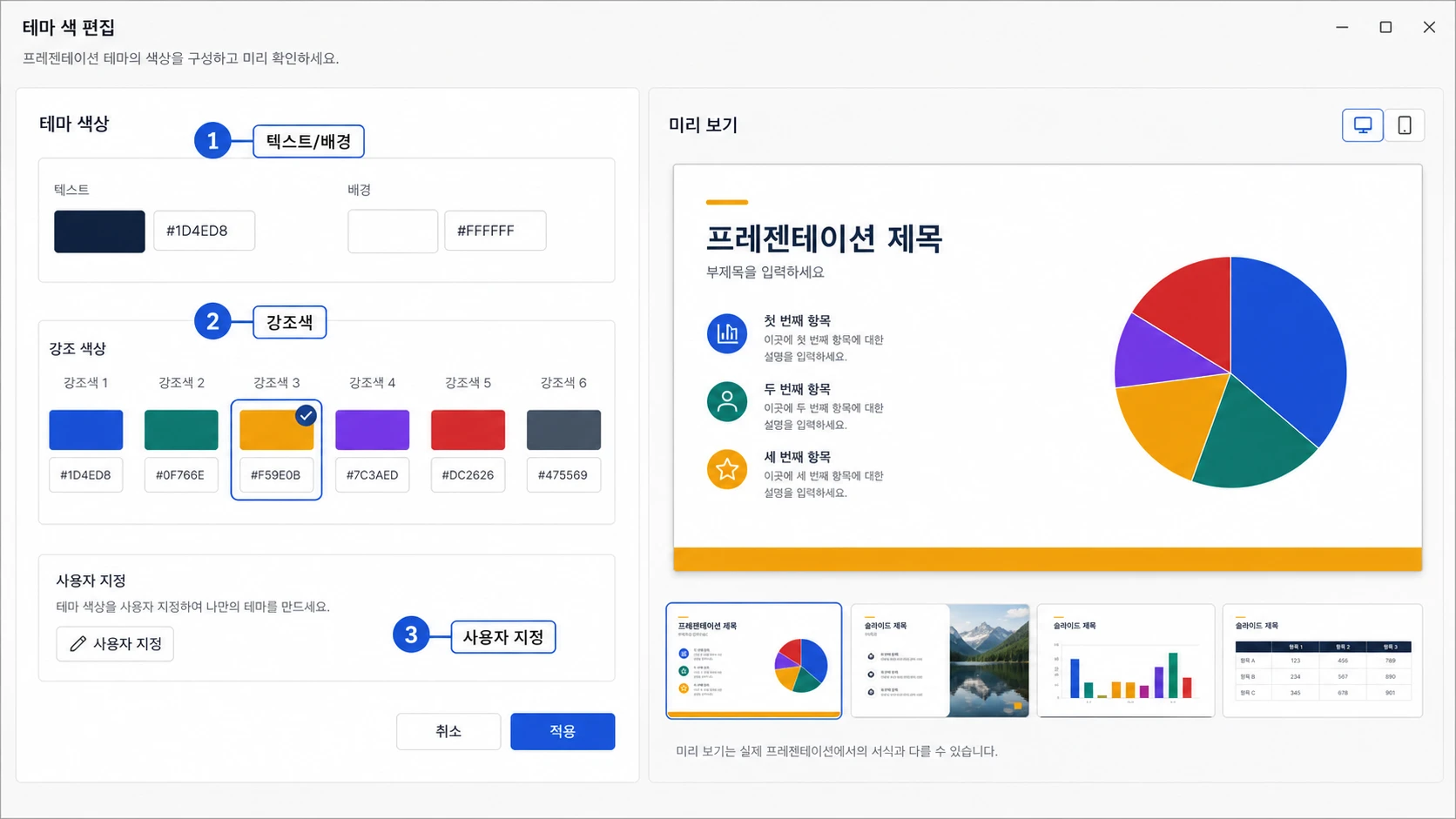Edit the #F59E0B hex code field
The width and height of the screenshot is (1456, 819).
[x=276, y=475]
